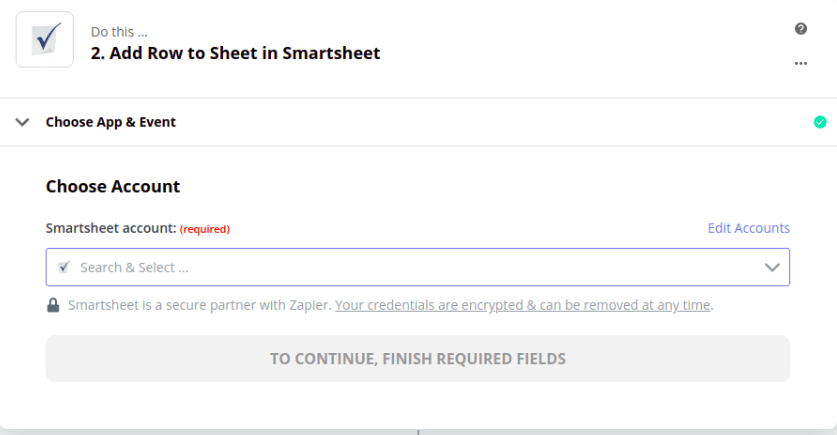Image resolution: width=837 pixels, height=435 pixels.
Task: Collapse chevron beside Choose App & Event
Action: [22, 122]
